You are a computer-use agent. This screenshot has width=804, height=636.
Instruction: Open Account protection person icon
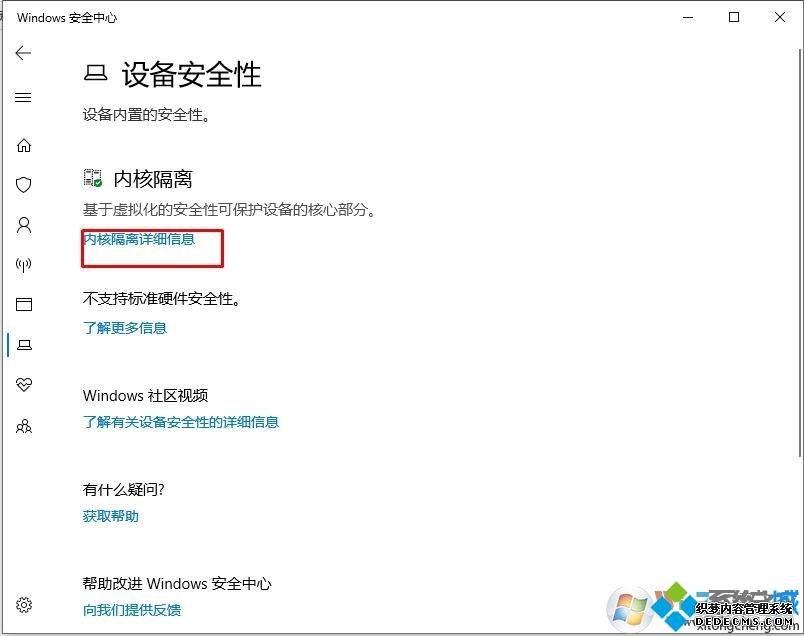pos(24,225)
